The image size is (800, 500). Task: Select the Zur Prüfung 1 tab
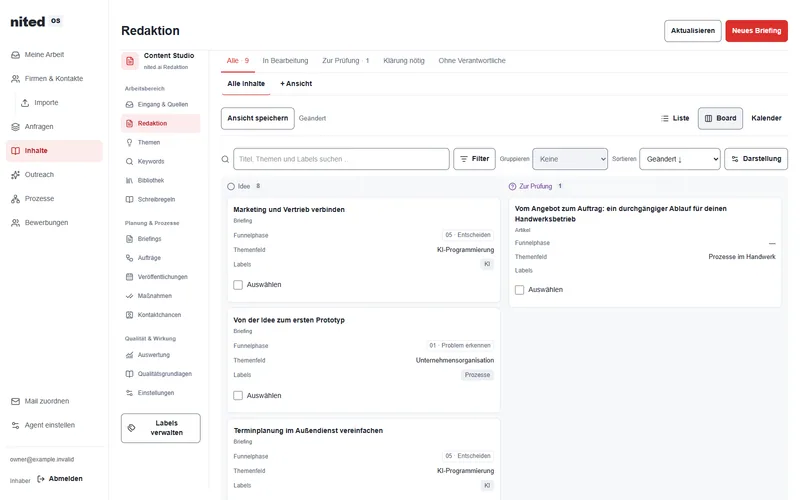click(345, 61)
